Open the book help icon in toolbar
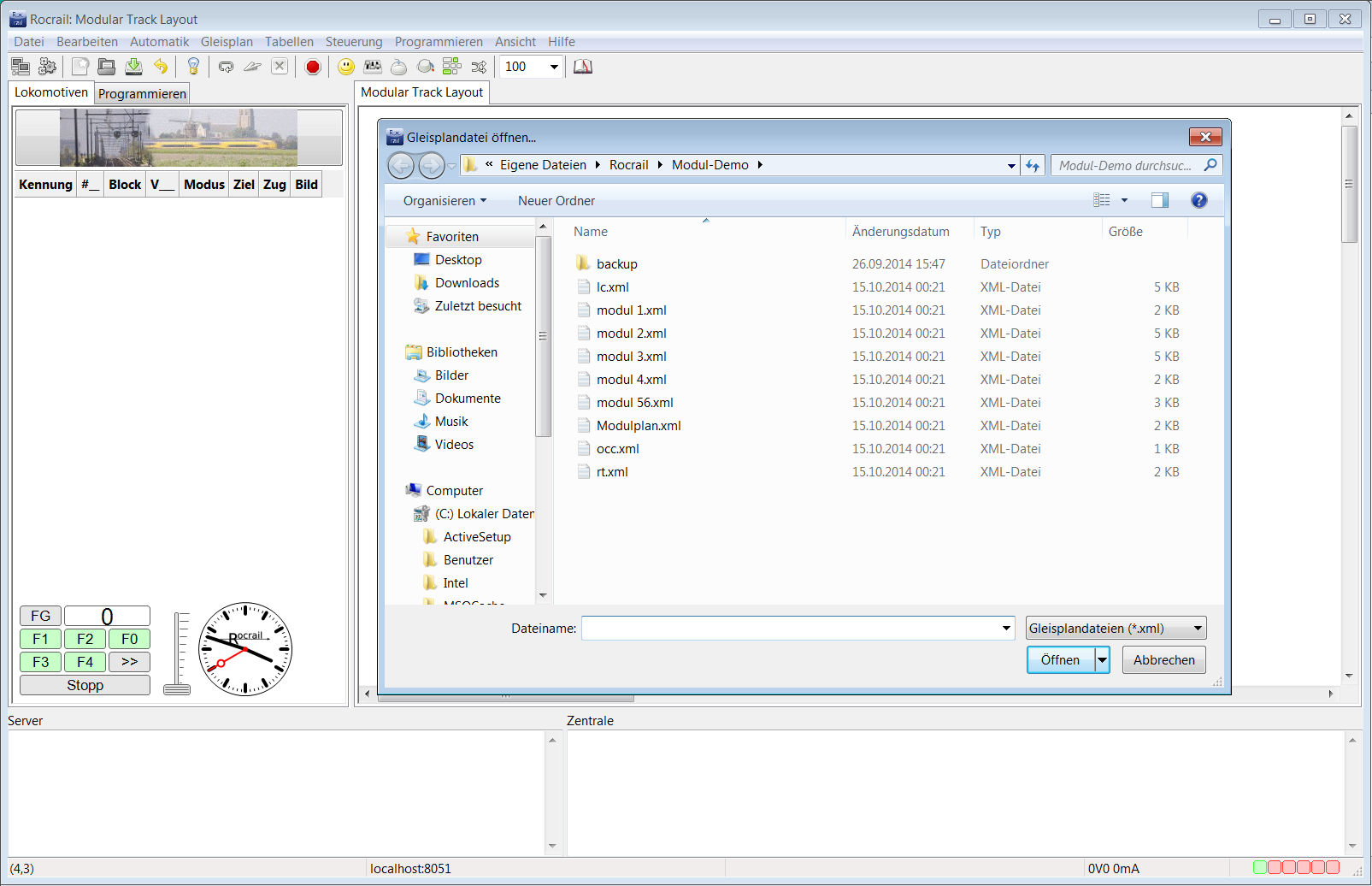The height and width of the screenshot is (886, 1372). (x=583, y=67)
